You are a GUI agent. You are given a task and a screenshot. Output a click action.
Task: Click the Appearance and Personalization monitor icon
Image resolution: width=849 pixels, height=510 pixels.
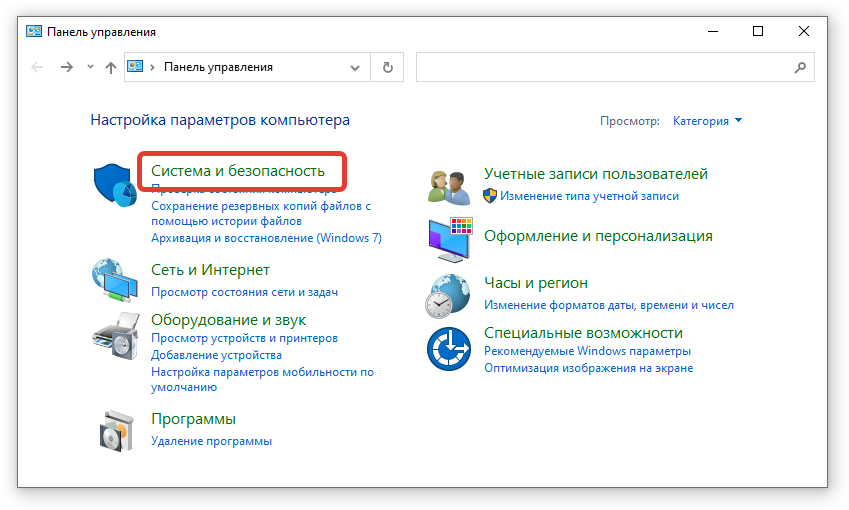coord(449,237)
